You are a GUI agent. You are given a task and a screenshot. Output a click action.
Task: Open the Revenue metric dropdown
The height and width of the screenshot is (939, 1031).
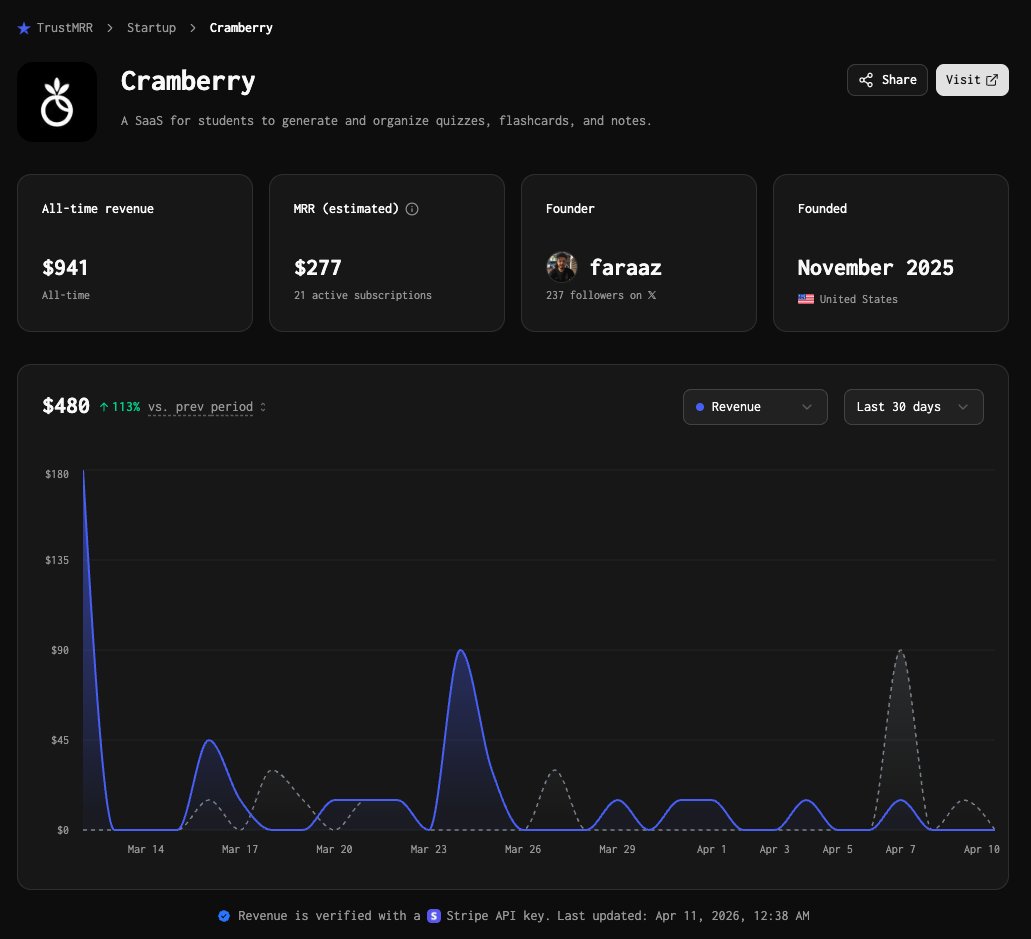[755, 407]
